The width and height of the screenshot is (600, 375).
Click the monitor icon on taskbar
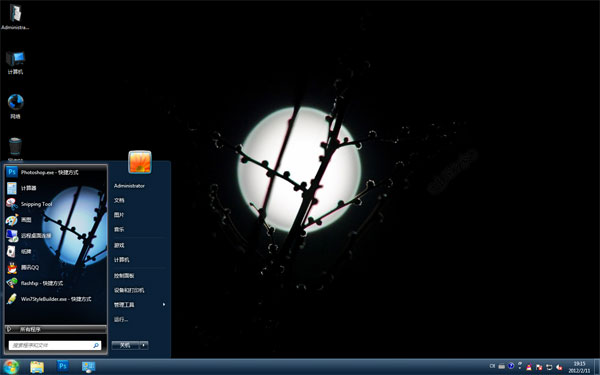[x=88, y=367]
